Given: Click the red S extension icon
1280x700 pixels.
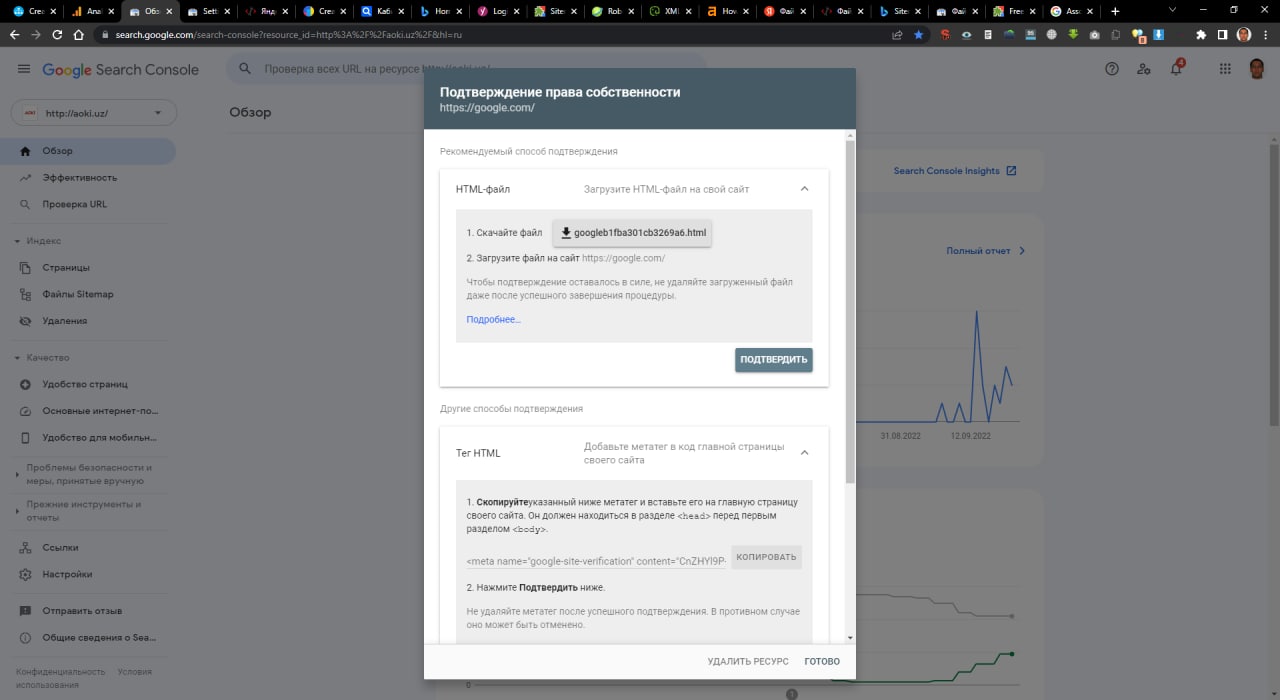Looking at the screenshot, I should [945, 34].
